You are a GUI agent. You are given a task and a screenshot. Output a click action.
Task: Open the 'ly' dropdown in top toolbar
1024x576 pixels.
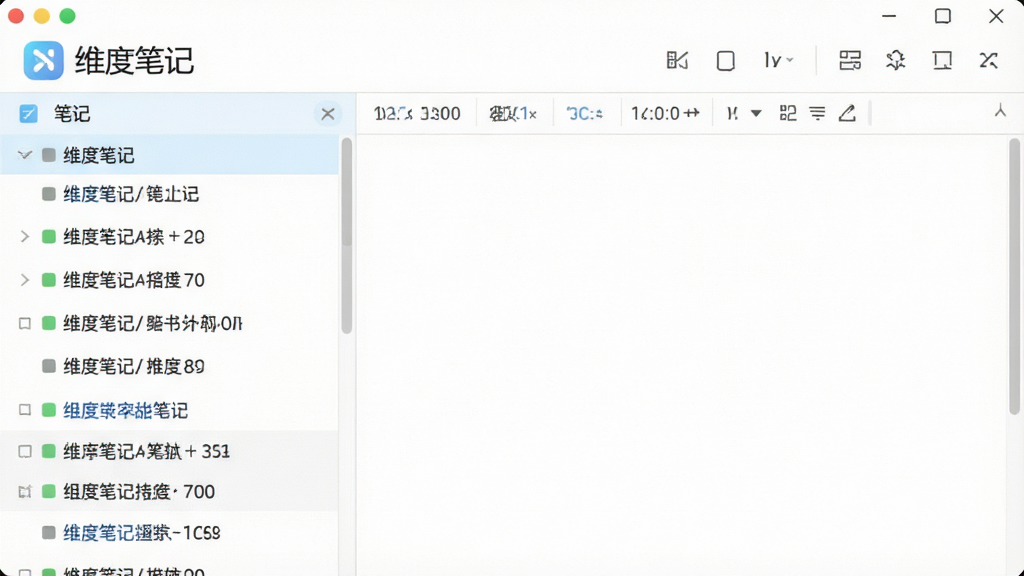click(x=778, y=61)
